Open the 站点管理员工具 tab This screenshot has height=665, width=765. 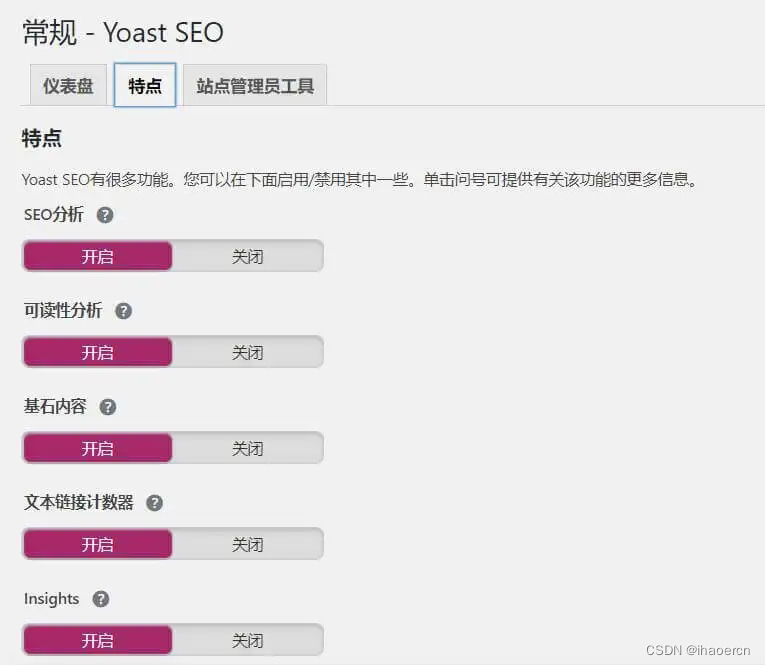click(255, 86)
